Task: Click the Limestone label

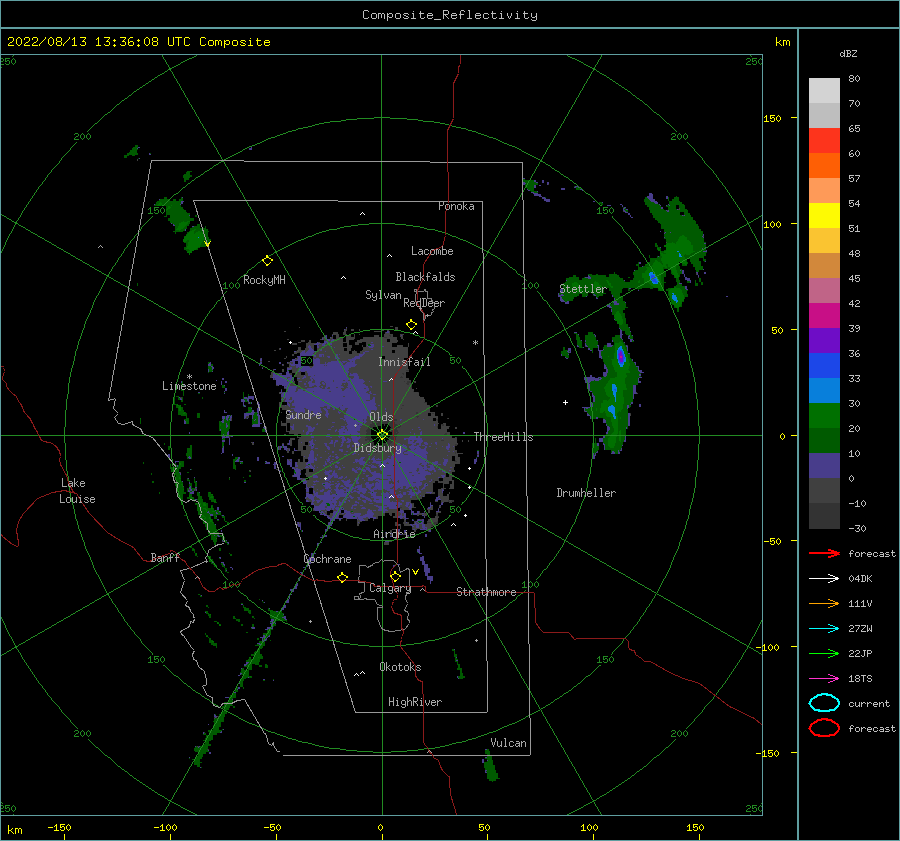Action: tap(189, 386)
